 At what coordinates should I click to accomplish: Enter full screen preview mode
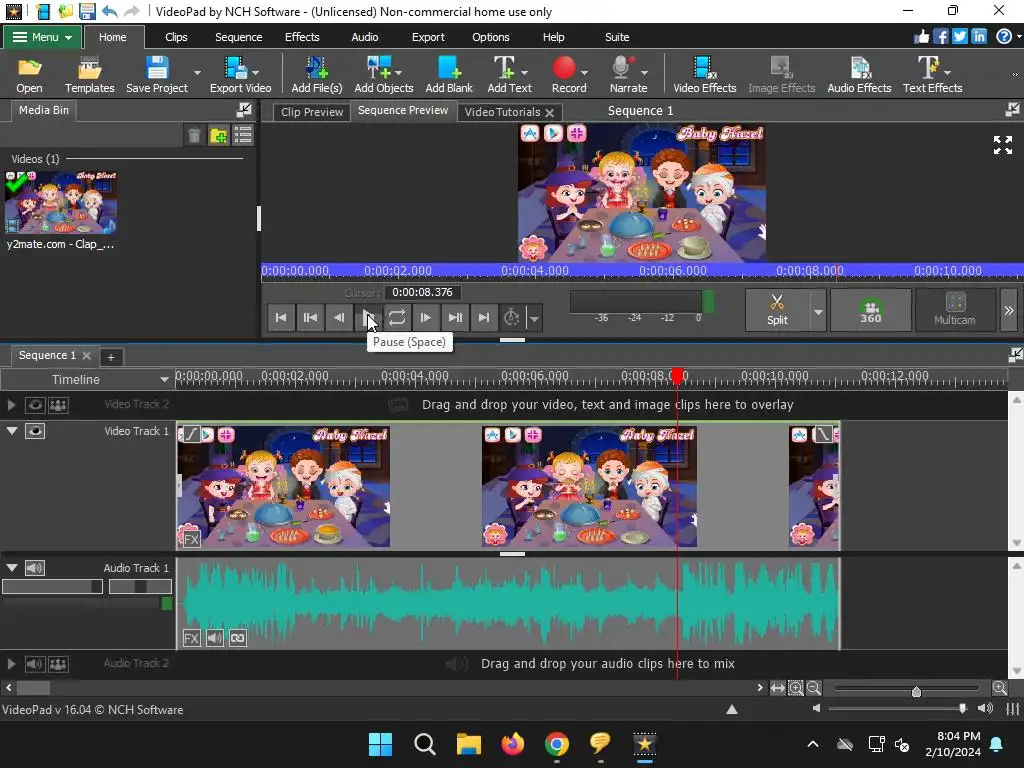pos(1002,145)
